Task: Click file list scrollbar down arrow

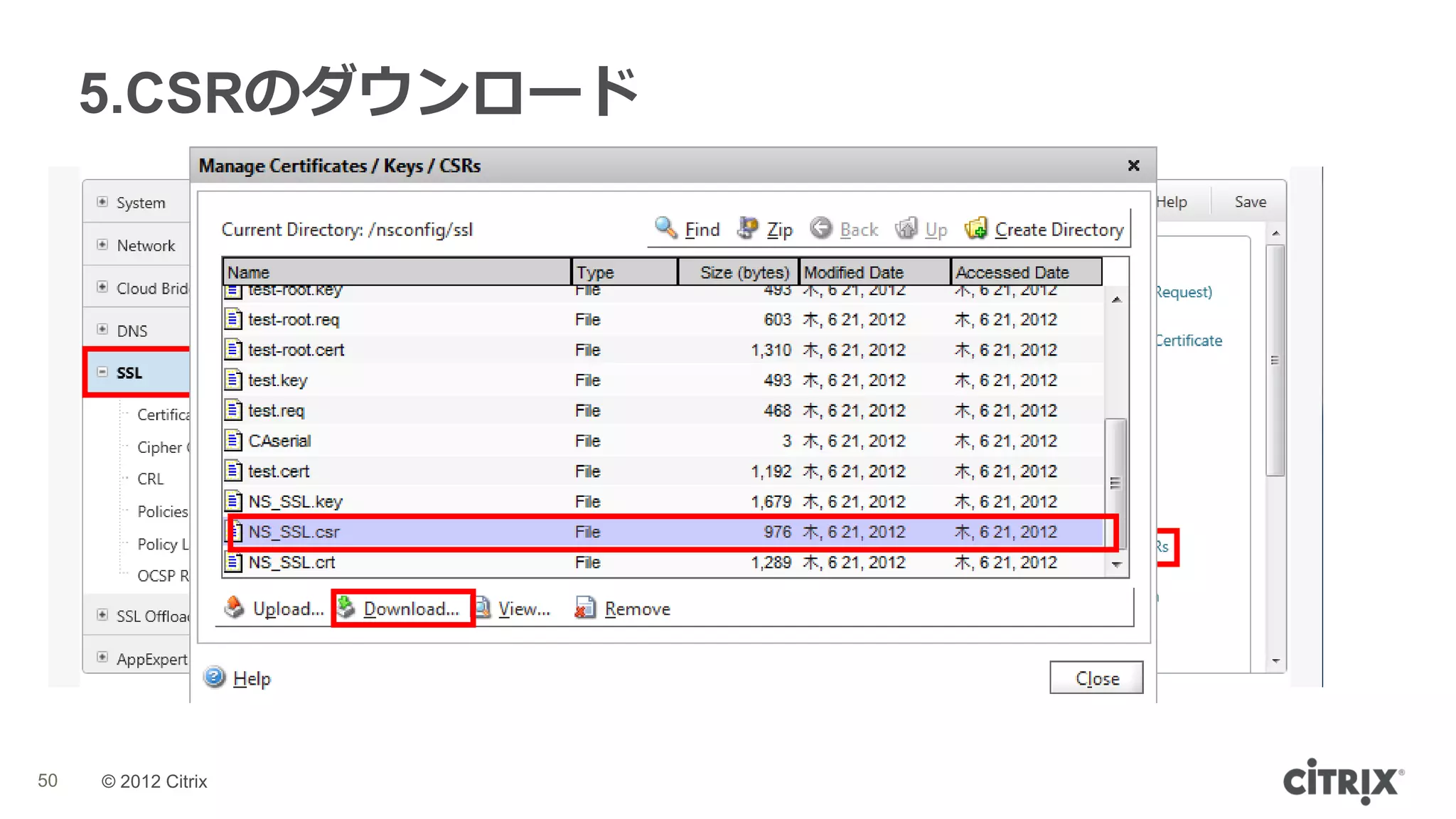Action: click(1116, 564)
